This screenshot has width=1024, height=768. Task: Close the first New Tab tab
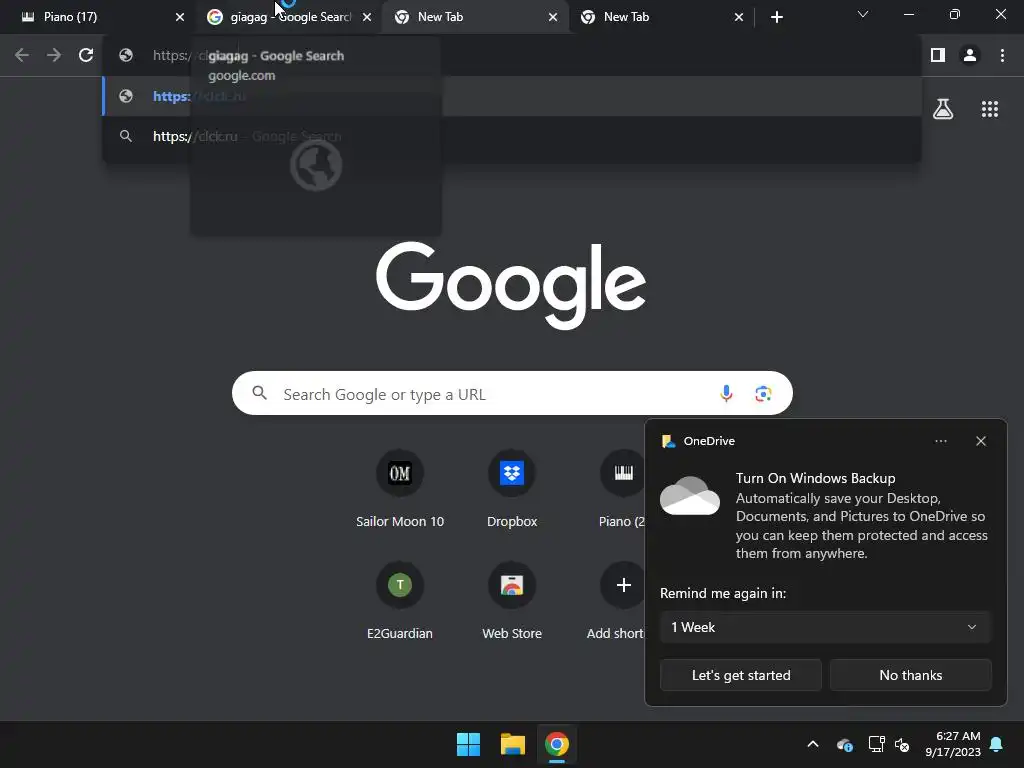click(x=552, y=17)
